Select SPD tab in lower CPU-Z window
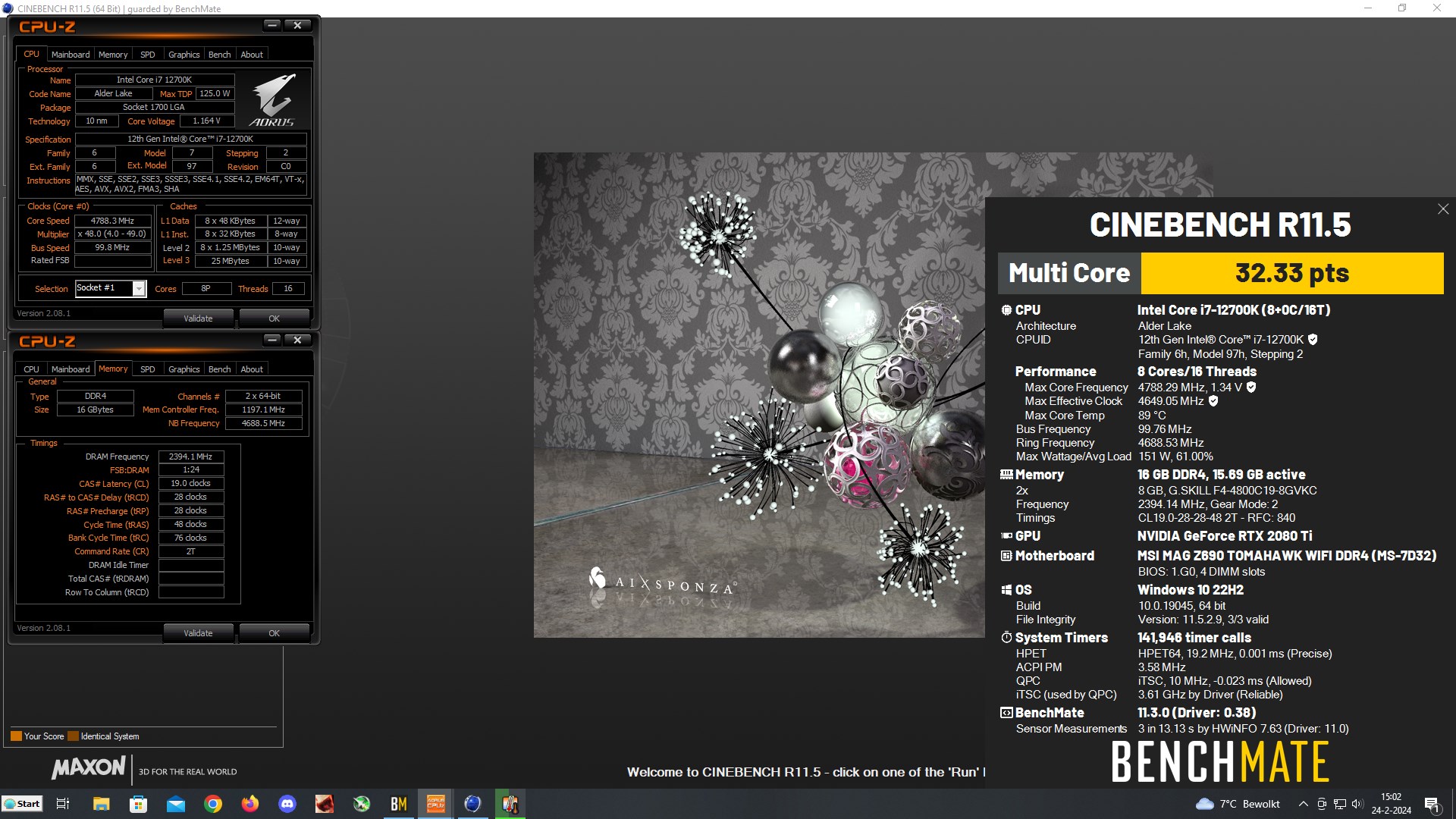Viewport: 1456px width, 819px height. pyautogui.click(x=148, y=369)
